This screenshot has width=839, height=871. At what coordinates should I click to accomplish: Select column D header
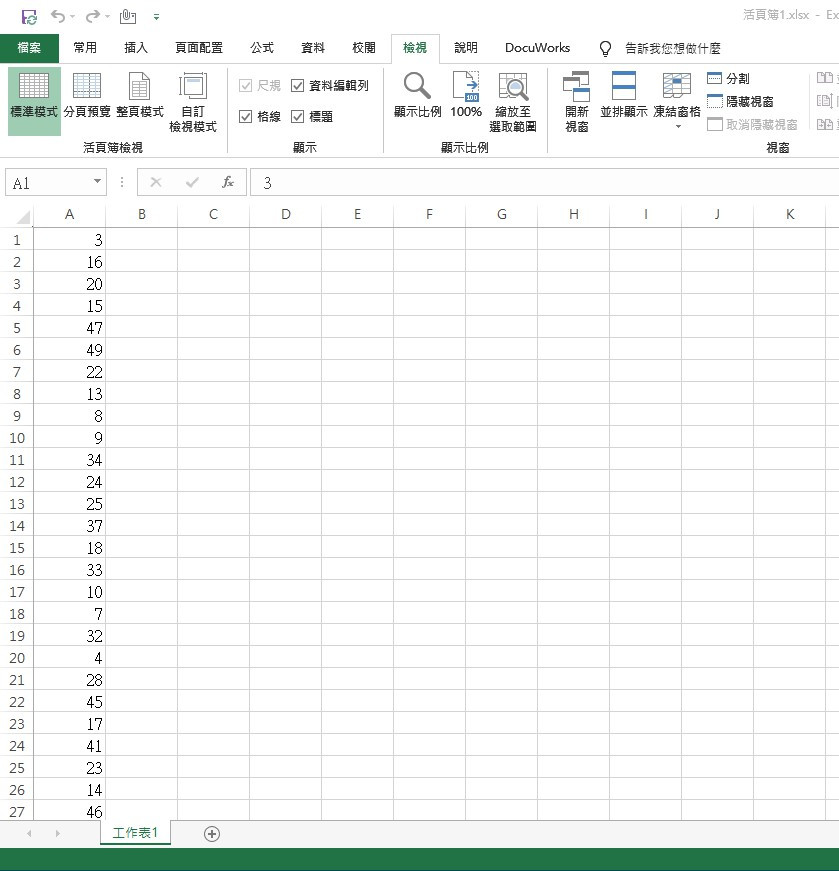coord(286,214)
